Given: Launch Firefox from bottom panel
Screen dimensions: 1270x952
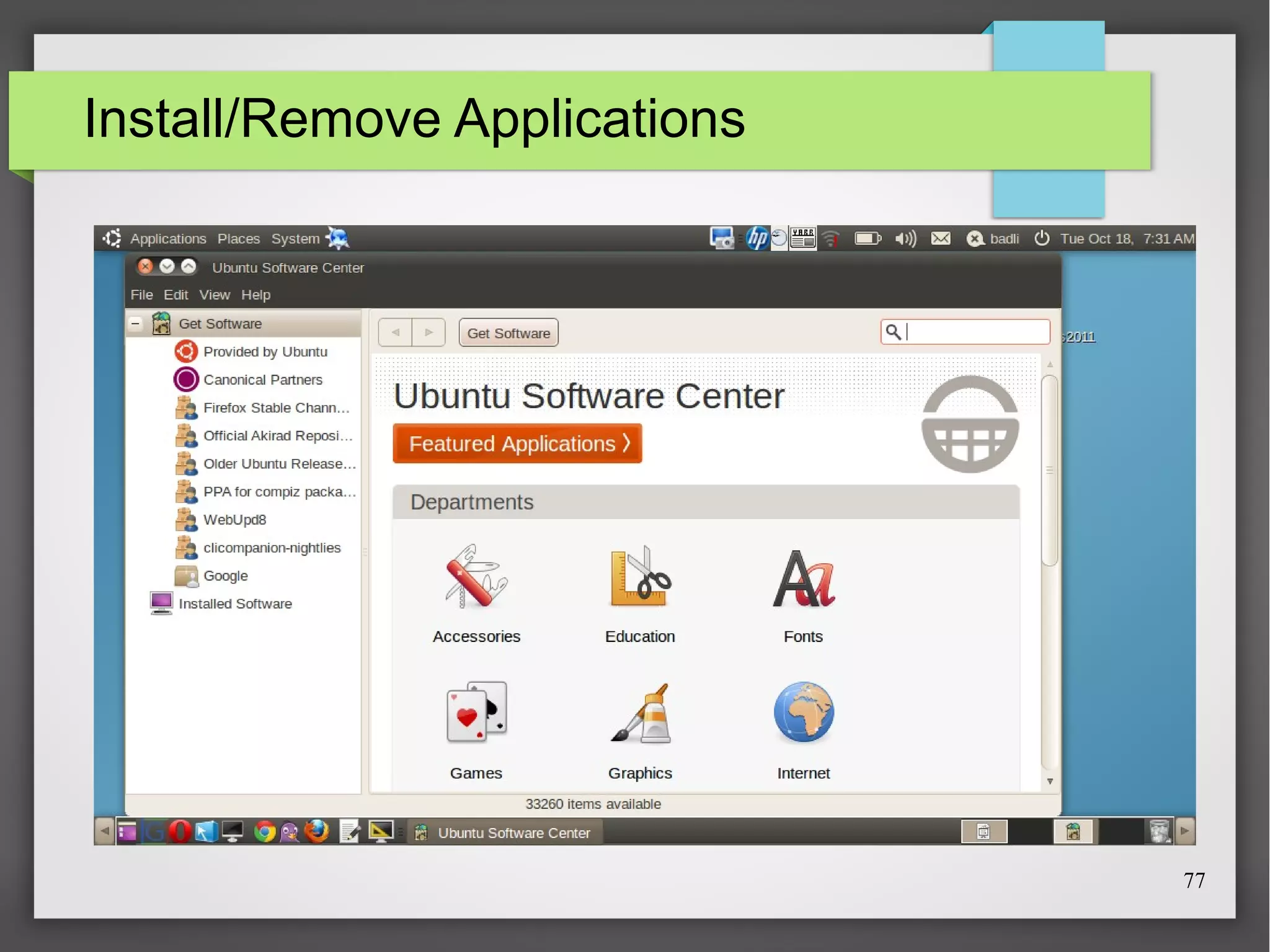Looking at the screenshot, I should pos(317,832).
